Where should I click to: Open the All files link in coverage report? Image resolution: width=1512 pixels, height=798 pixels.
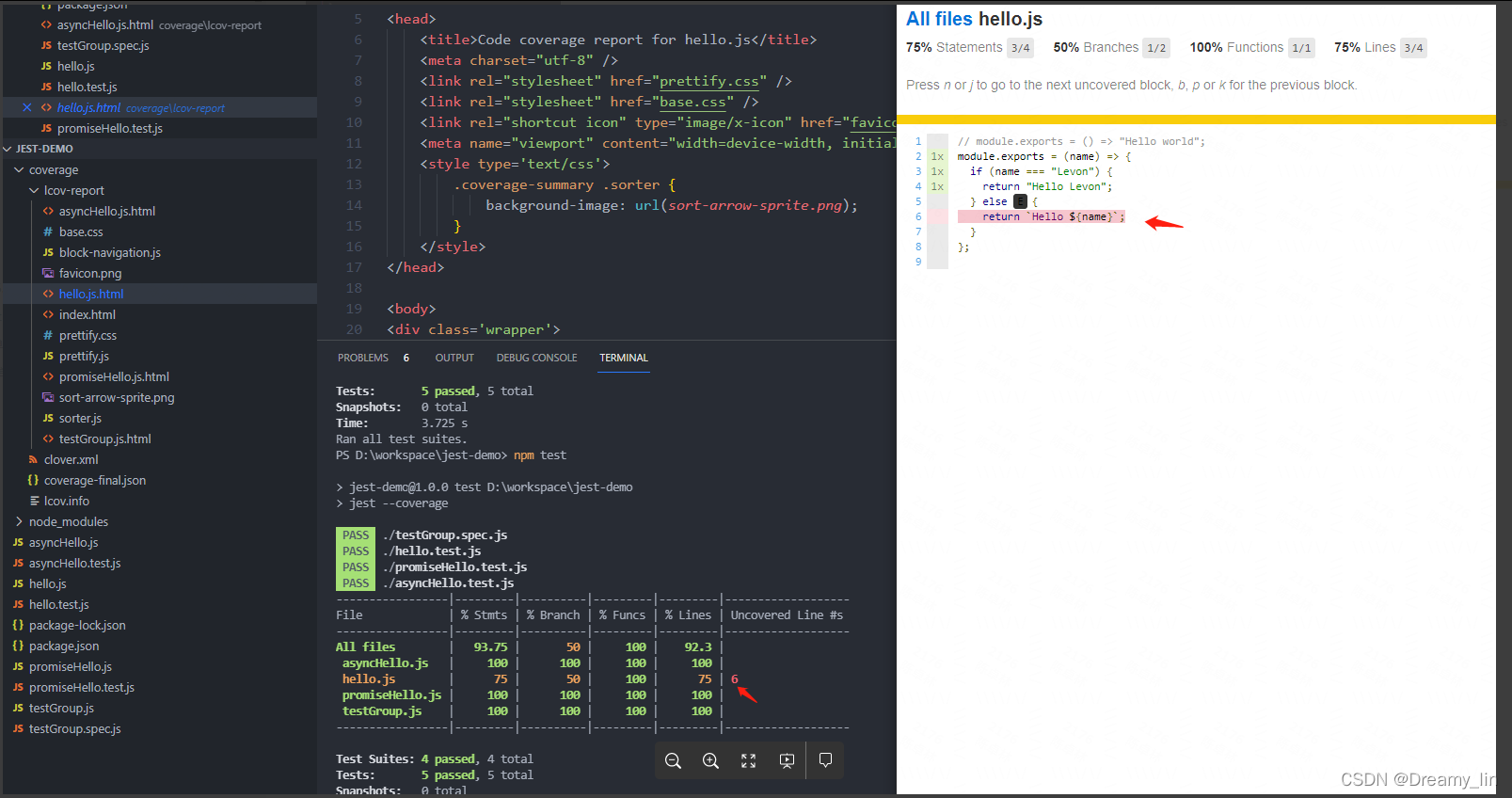(939, 19)
